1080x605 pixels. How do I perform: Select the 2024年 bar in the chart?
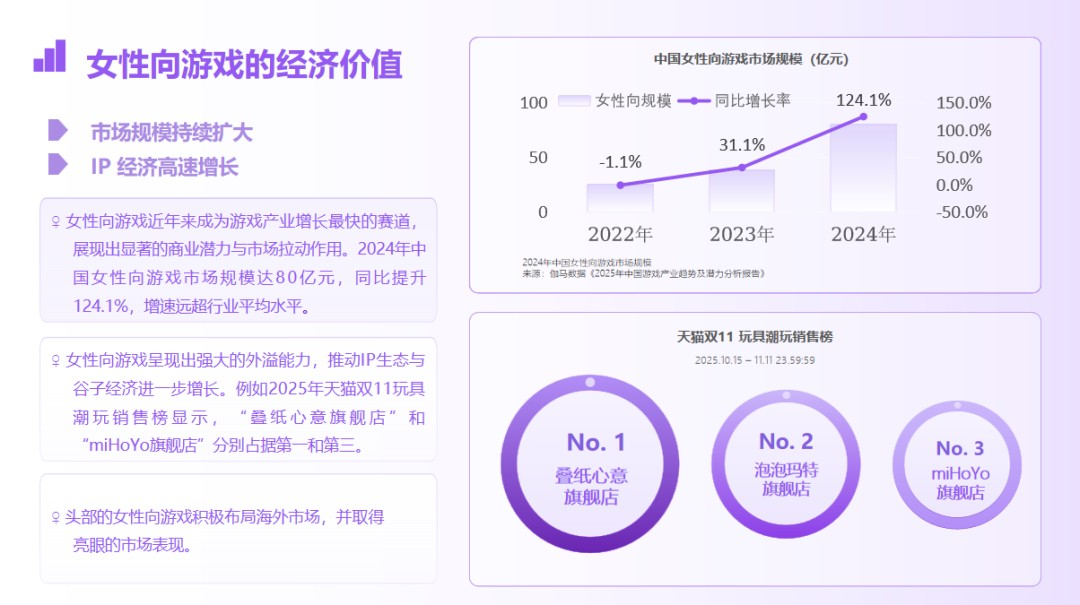point(863,168)
